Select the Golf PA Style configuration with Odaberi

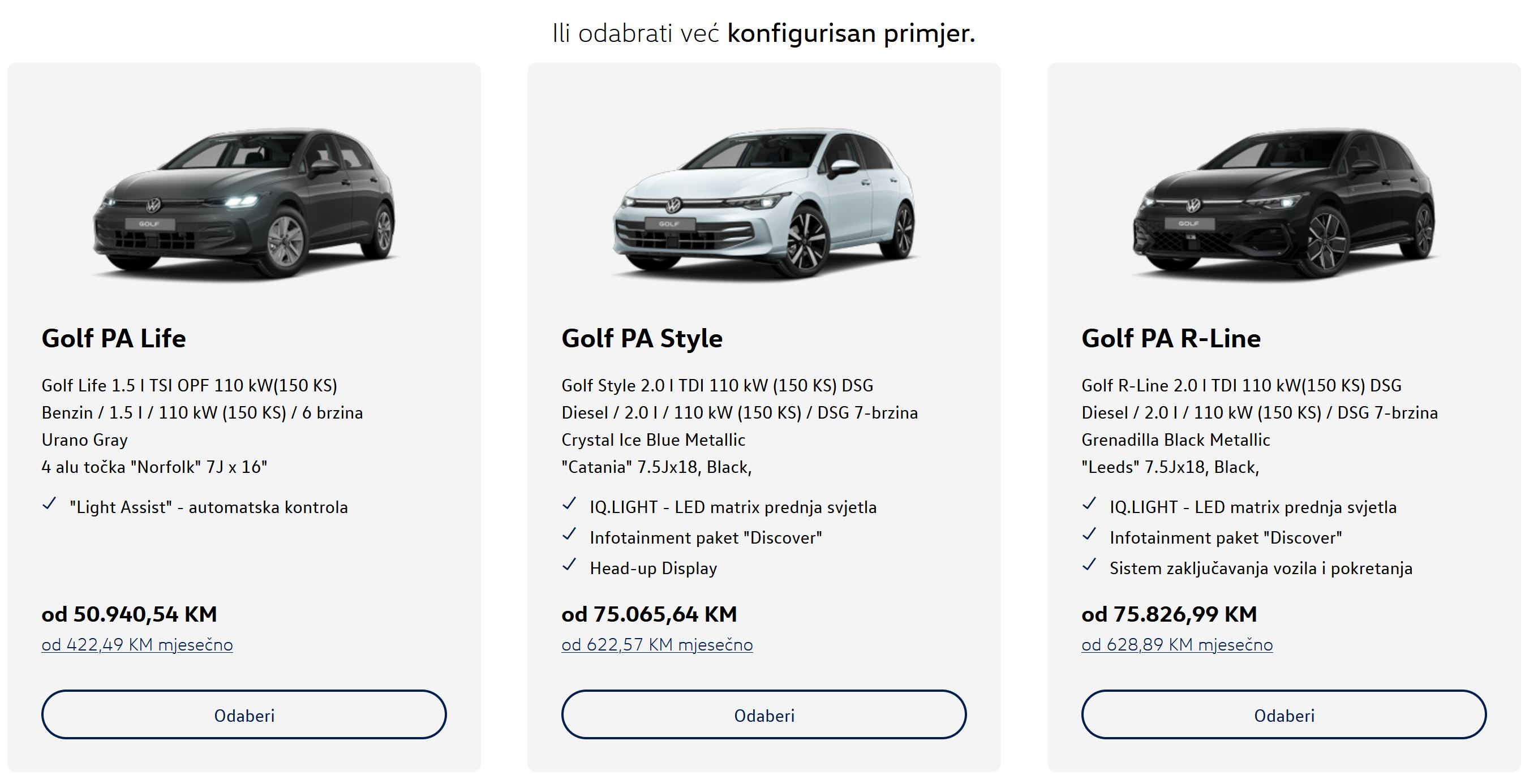pos(764,715)
